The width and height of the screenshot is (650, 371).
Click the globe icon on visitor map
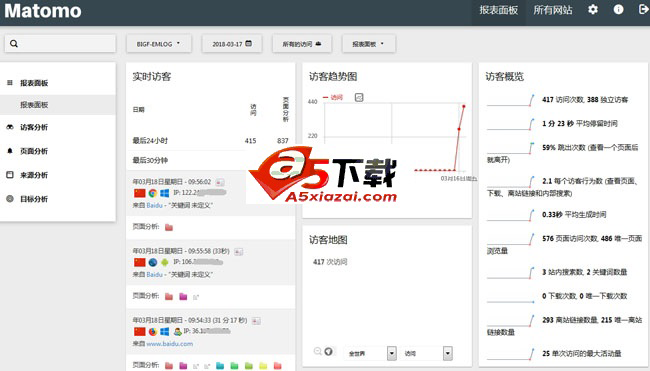328,352
